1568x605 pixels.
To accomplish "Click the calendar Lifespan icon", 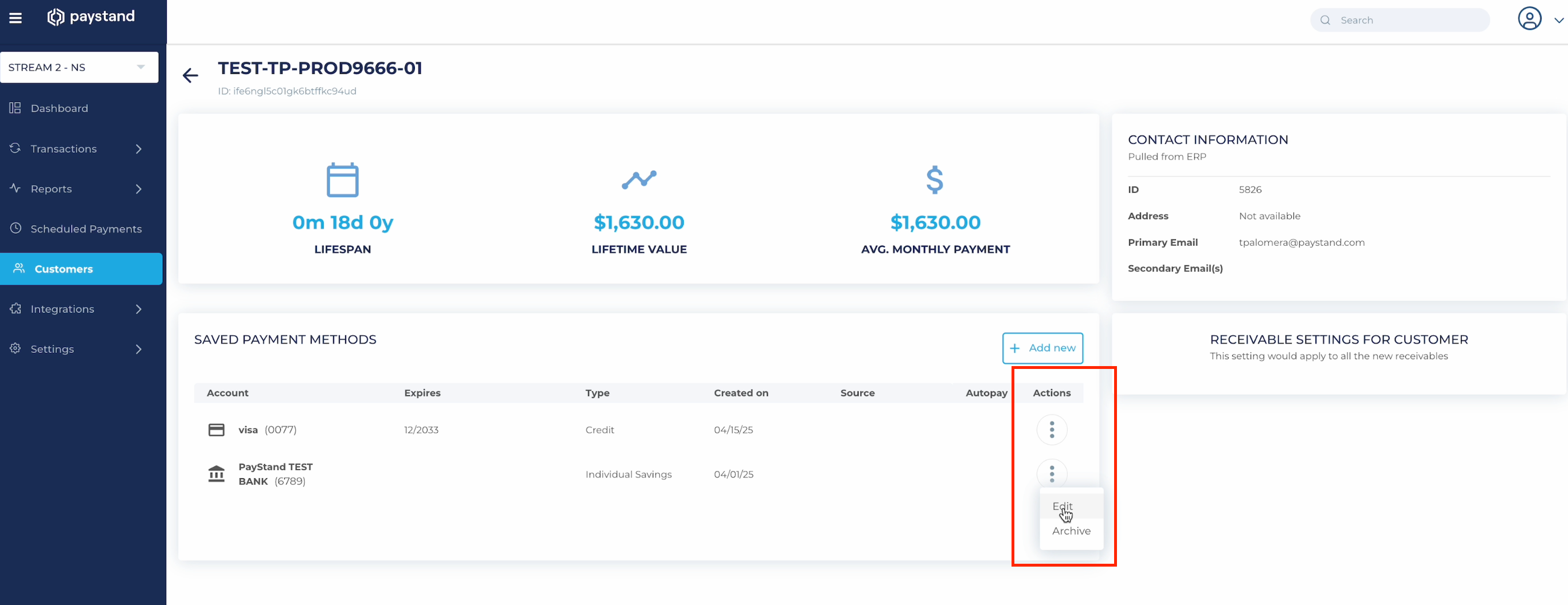I will 342,179.
